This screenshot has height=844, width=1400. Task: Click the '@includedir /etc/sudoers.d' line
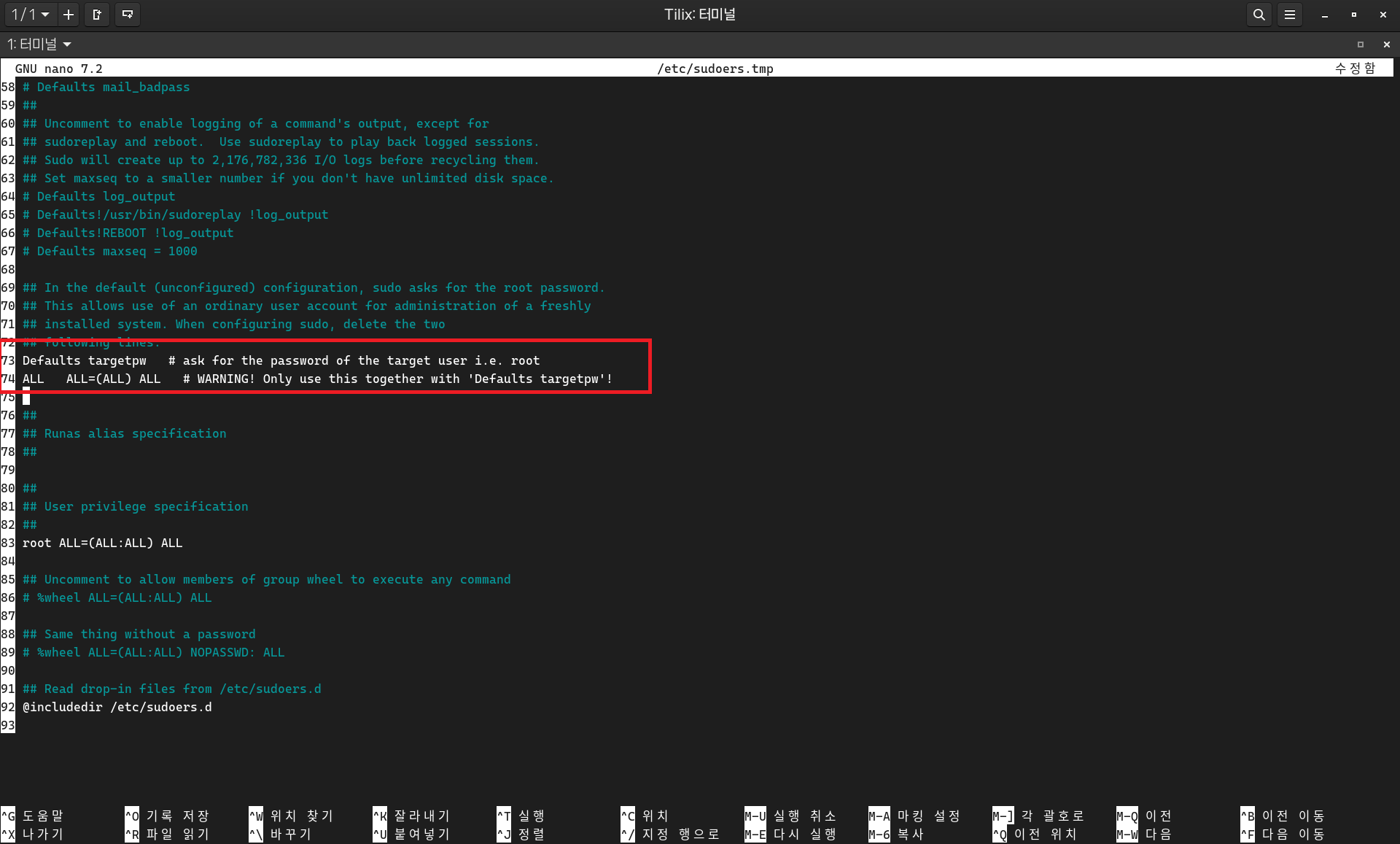click(117, 707)
